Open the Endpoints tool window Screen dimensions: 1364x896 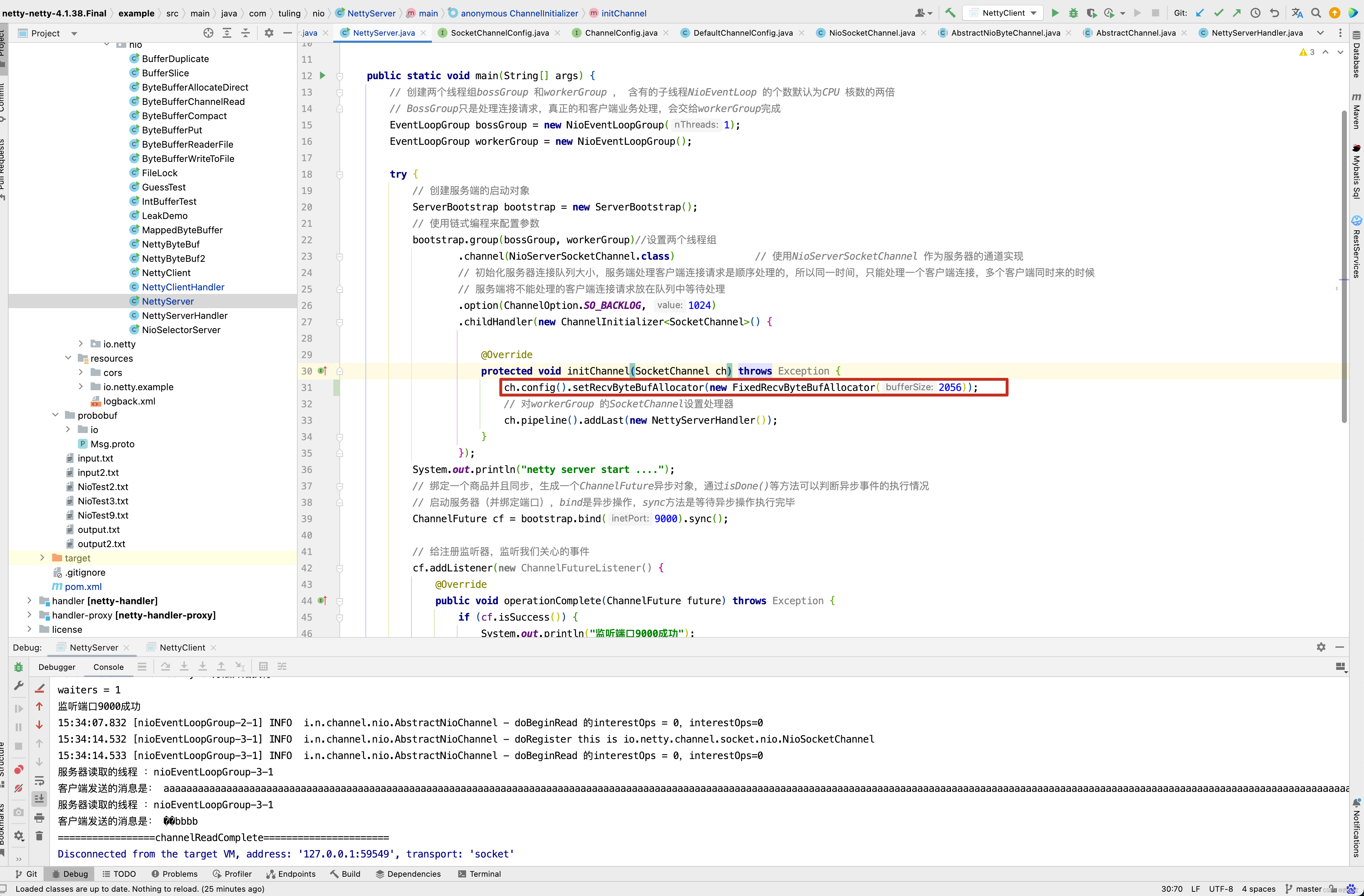click(291, 874)
